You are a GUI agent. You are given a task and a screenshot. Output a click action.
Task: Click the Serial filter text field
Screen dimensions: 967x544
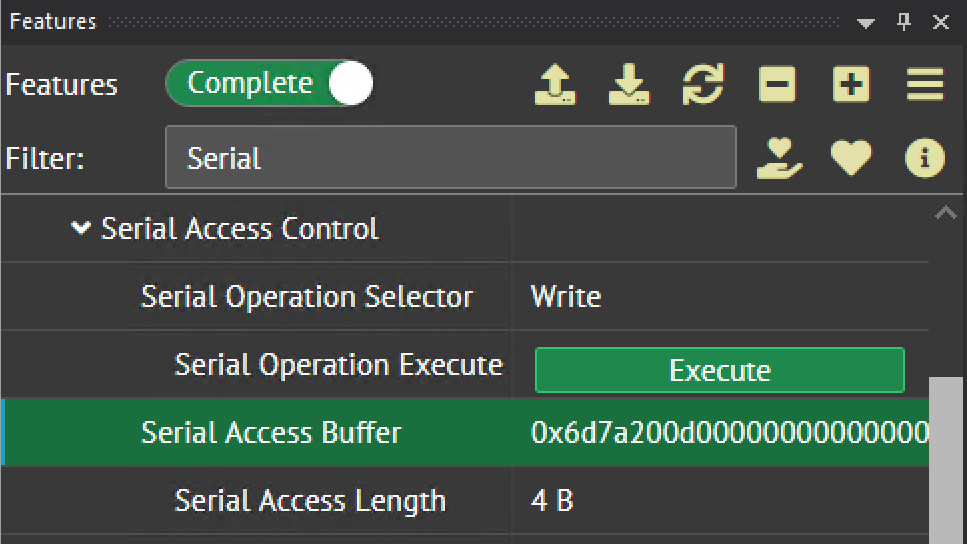pos(450,158)
